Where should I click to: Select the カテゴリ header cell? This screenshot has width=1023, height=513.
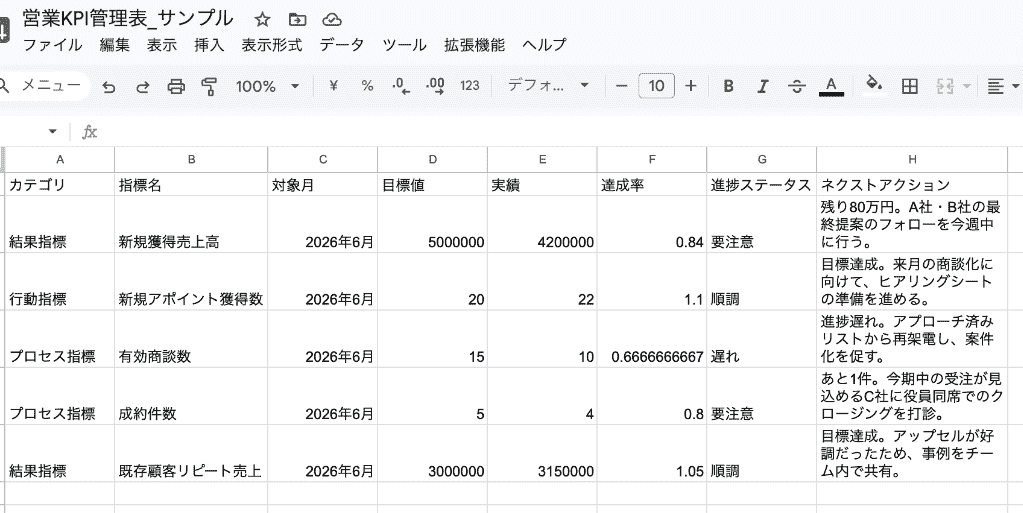tap(61, 185)
